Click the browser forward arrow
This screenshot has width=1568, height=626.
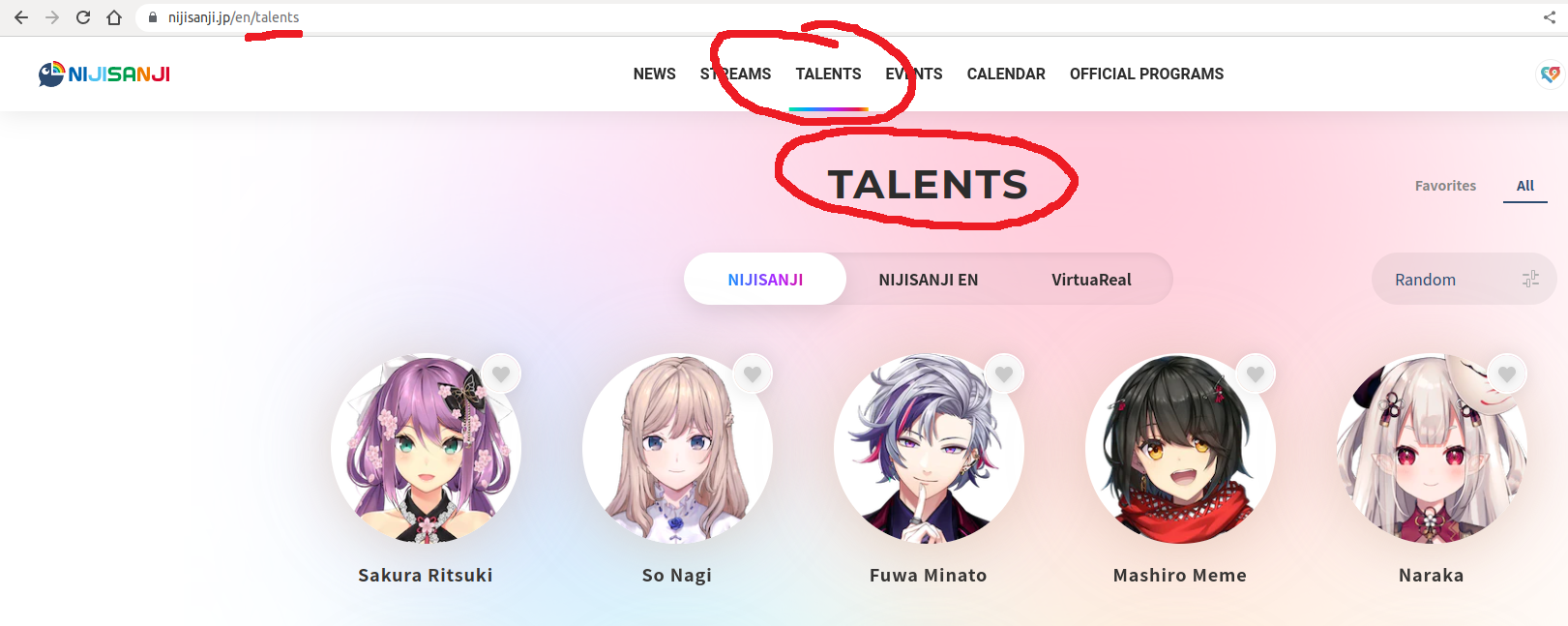(x=52, y=17)
